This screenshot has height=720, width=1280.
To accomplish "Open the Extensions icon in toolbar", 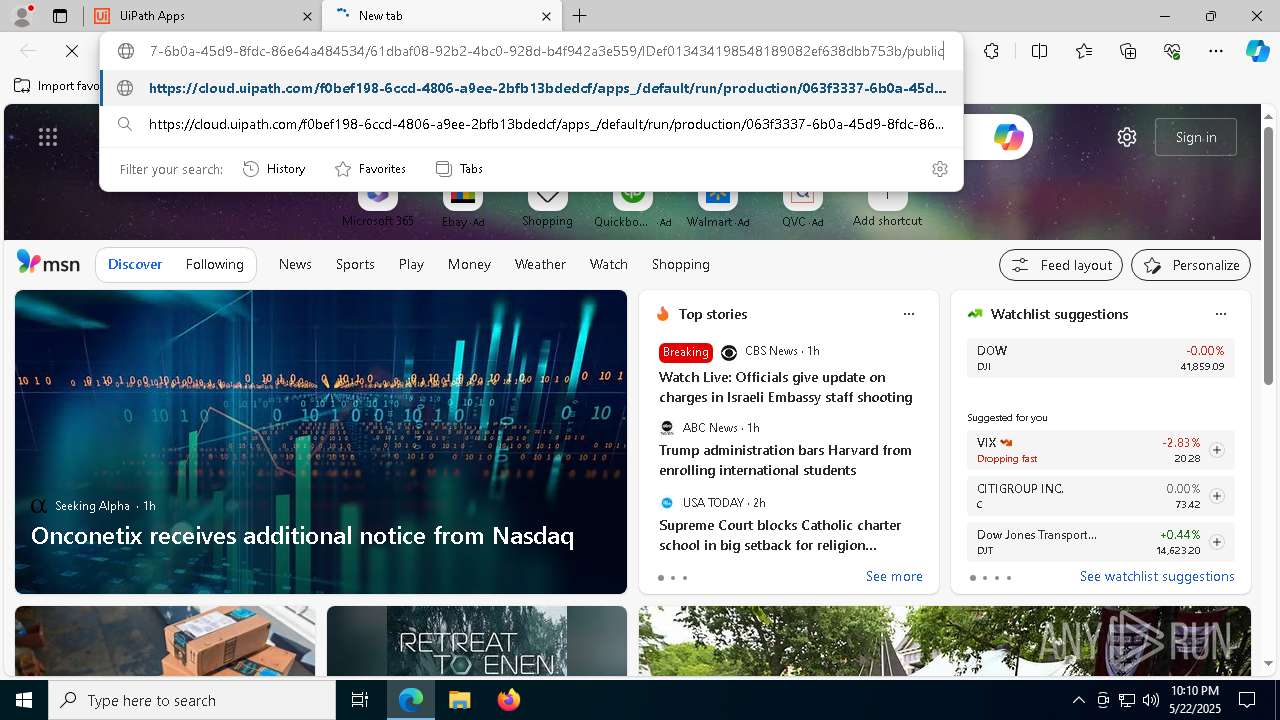I will point(991,51).
